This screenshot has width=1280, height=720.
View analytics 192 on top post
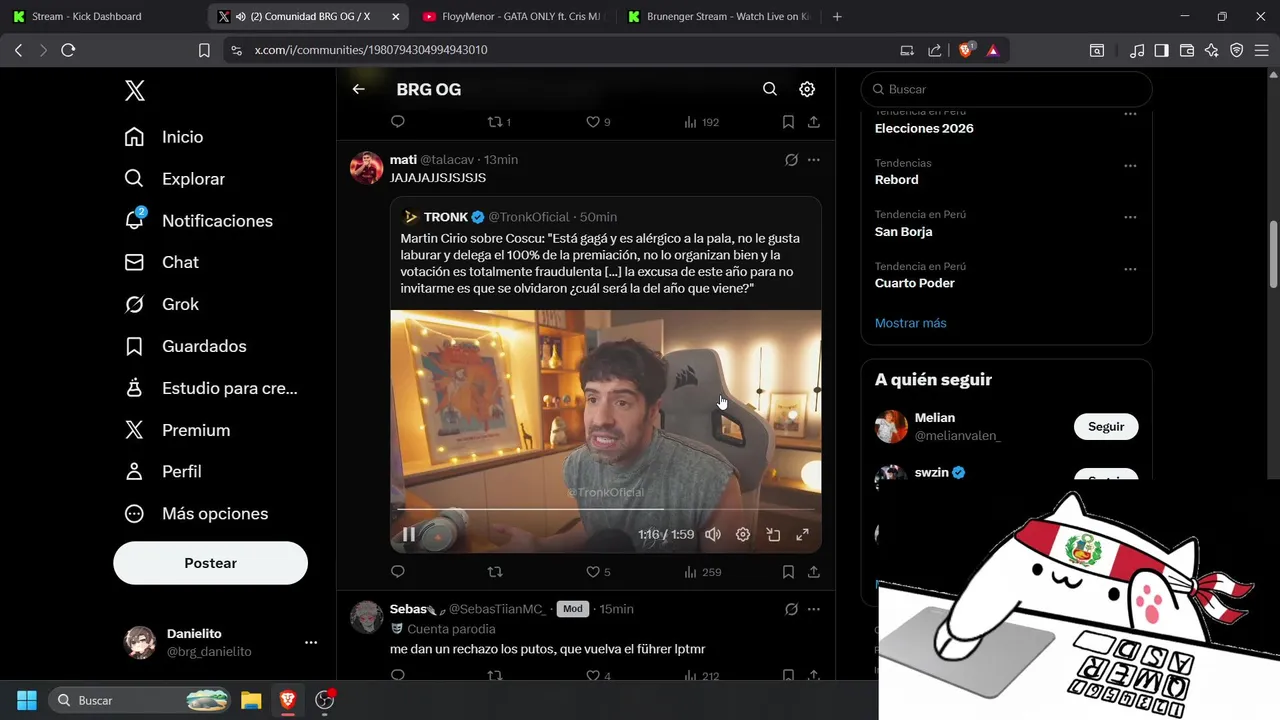click(x=702, y=122)
